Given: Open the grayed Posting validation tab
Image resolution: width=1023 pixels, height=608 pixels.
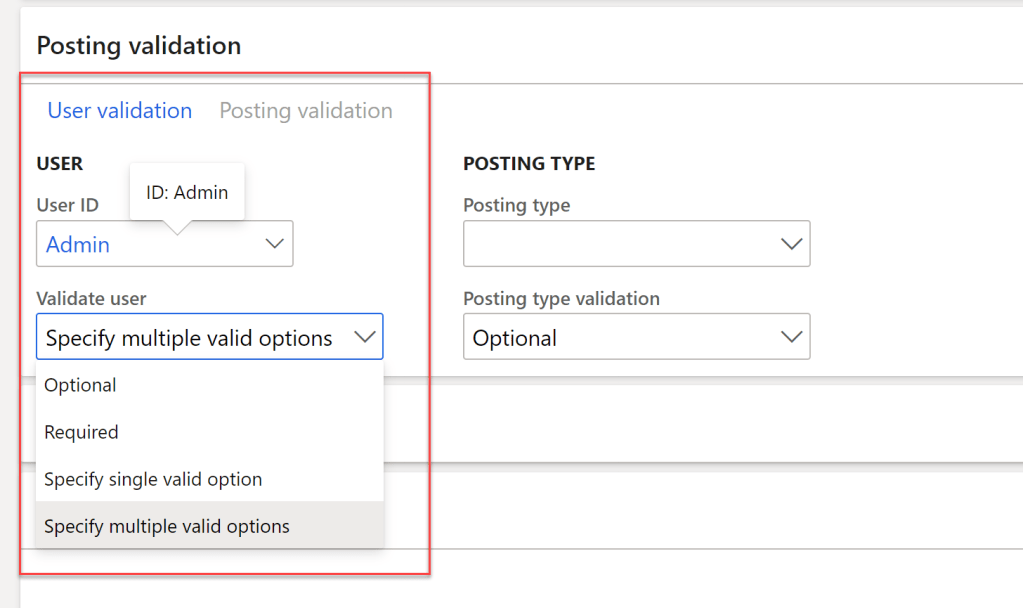Looking at the screenshot, I should click(x=306, y=111).
